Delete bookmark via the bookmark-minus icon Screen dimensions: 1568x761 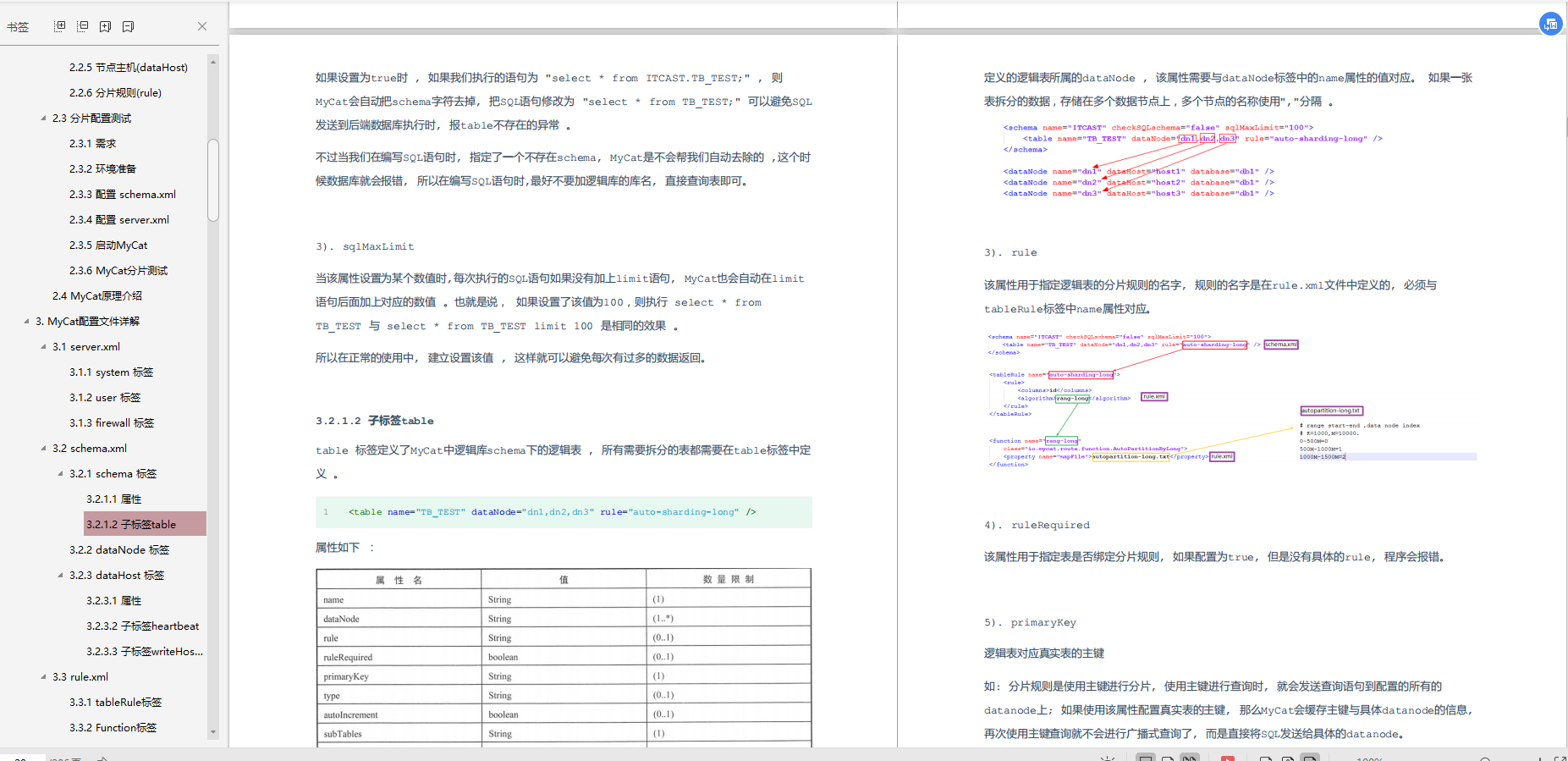128,26
